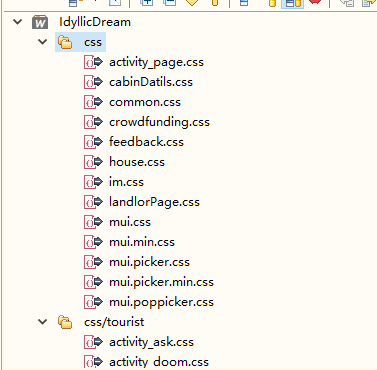
Task: Collapse the css/tourist folder chevron
Action: (43, 322)
